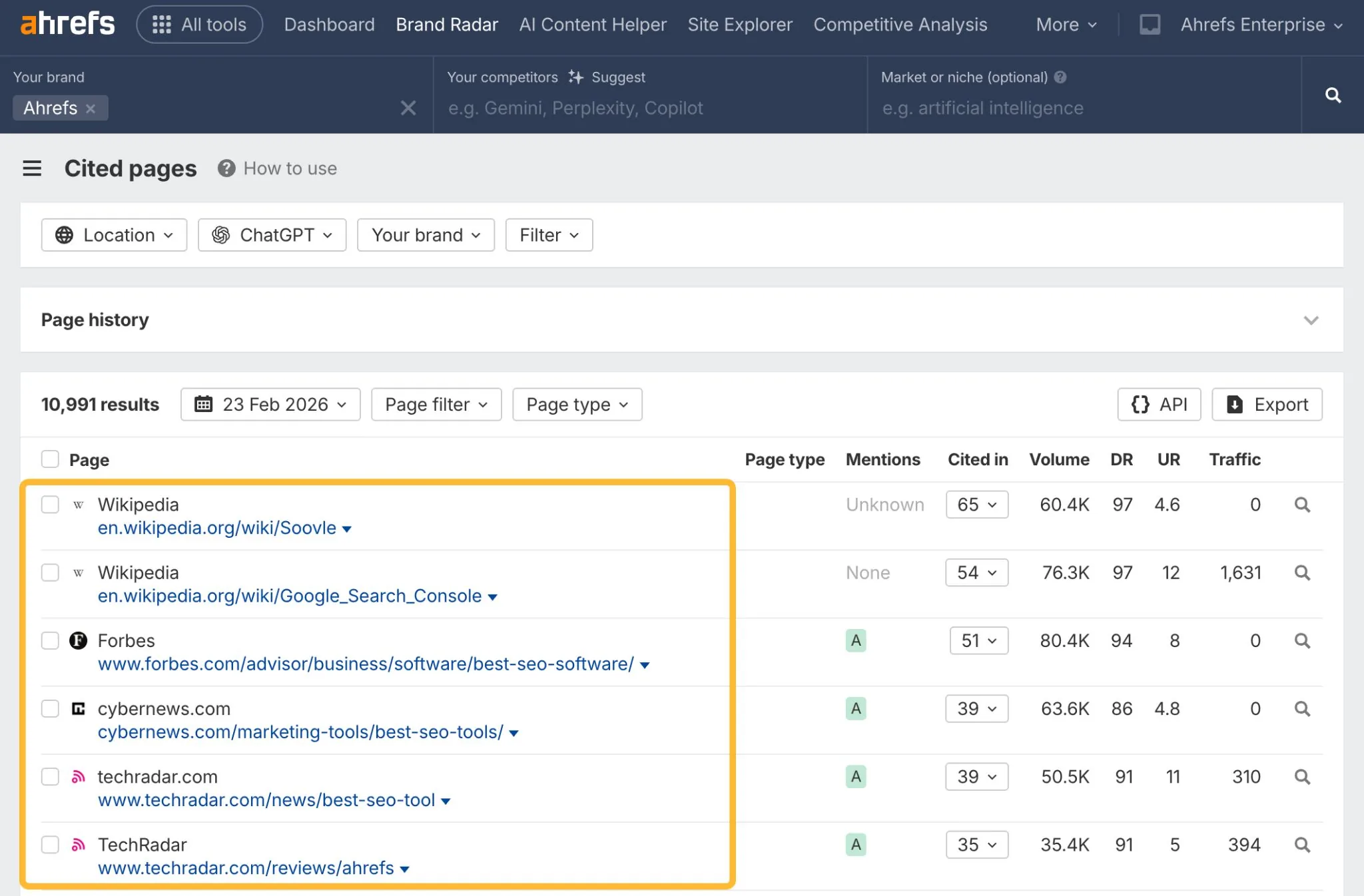Click the Export button

tap(1266, 404)
